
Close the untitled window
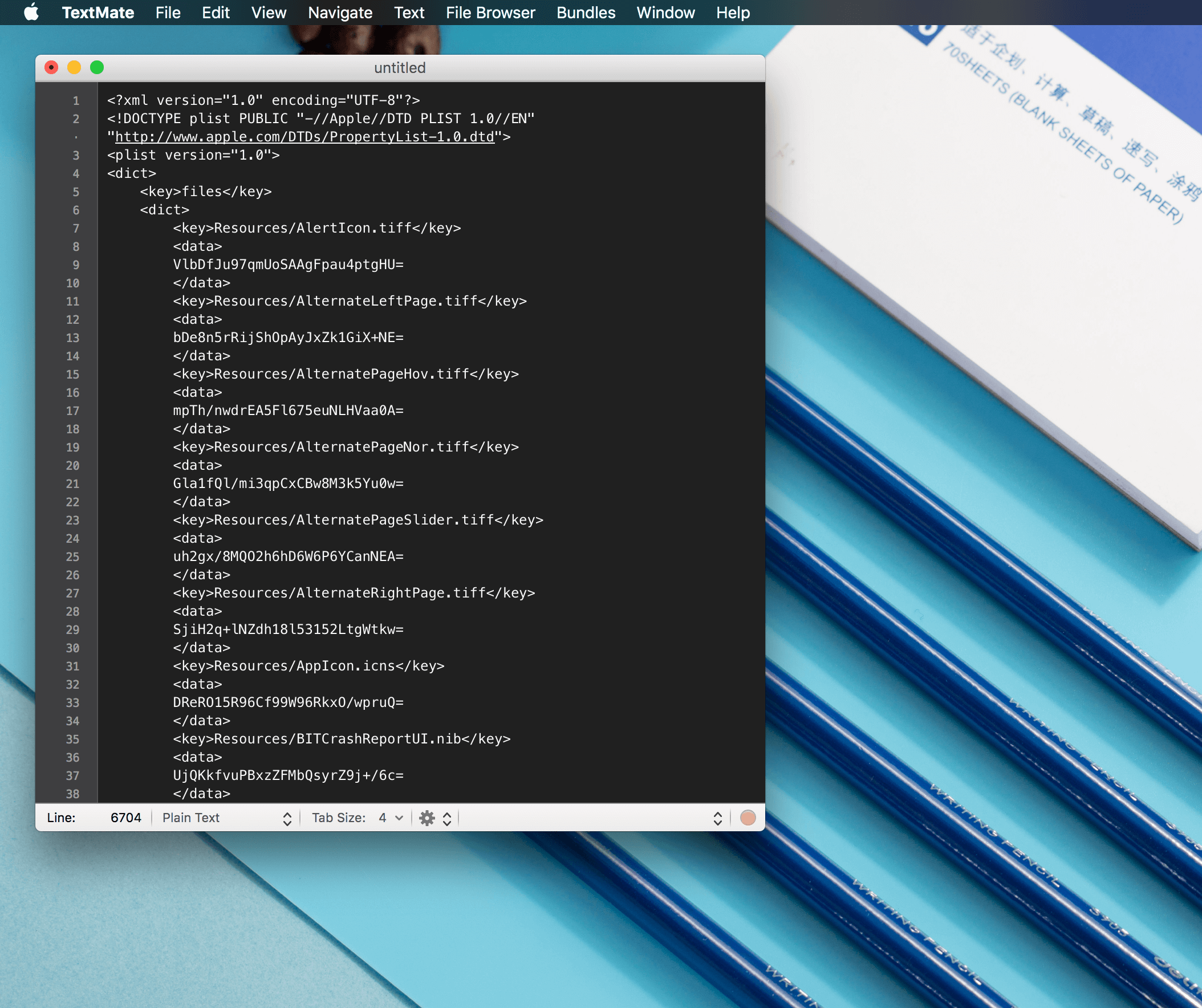click(51, 67)
